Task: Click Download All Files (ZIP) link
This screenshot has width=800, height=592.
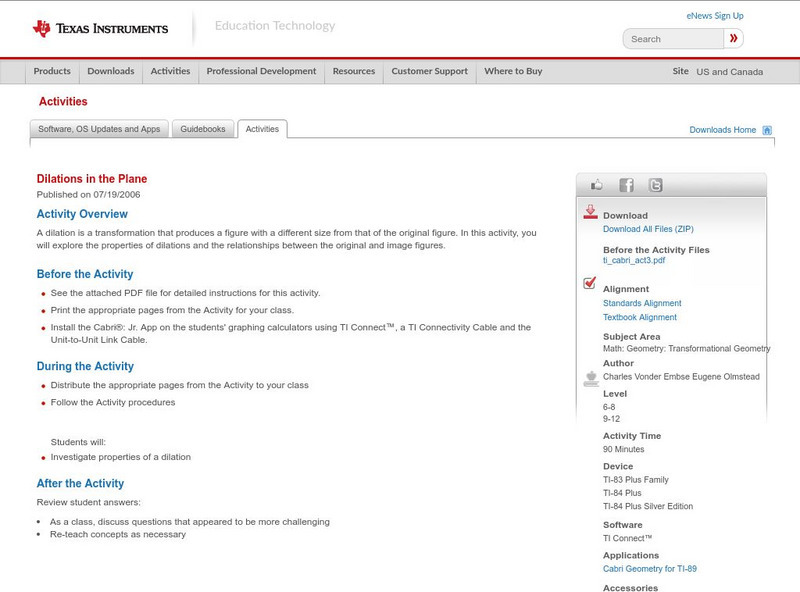Action: 648,229
